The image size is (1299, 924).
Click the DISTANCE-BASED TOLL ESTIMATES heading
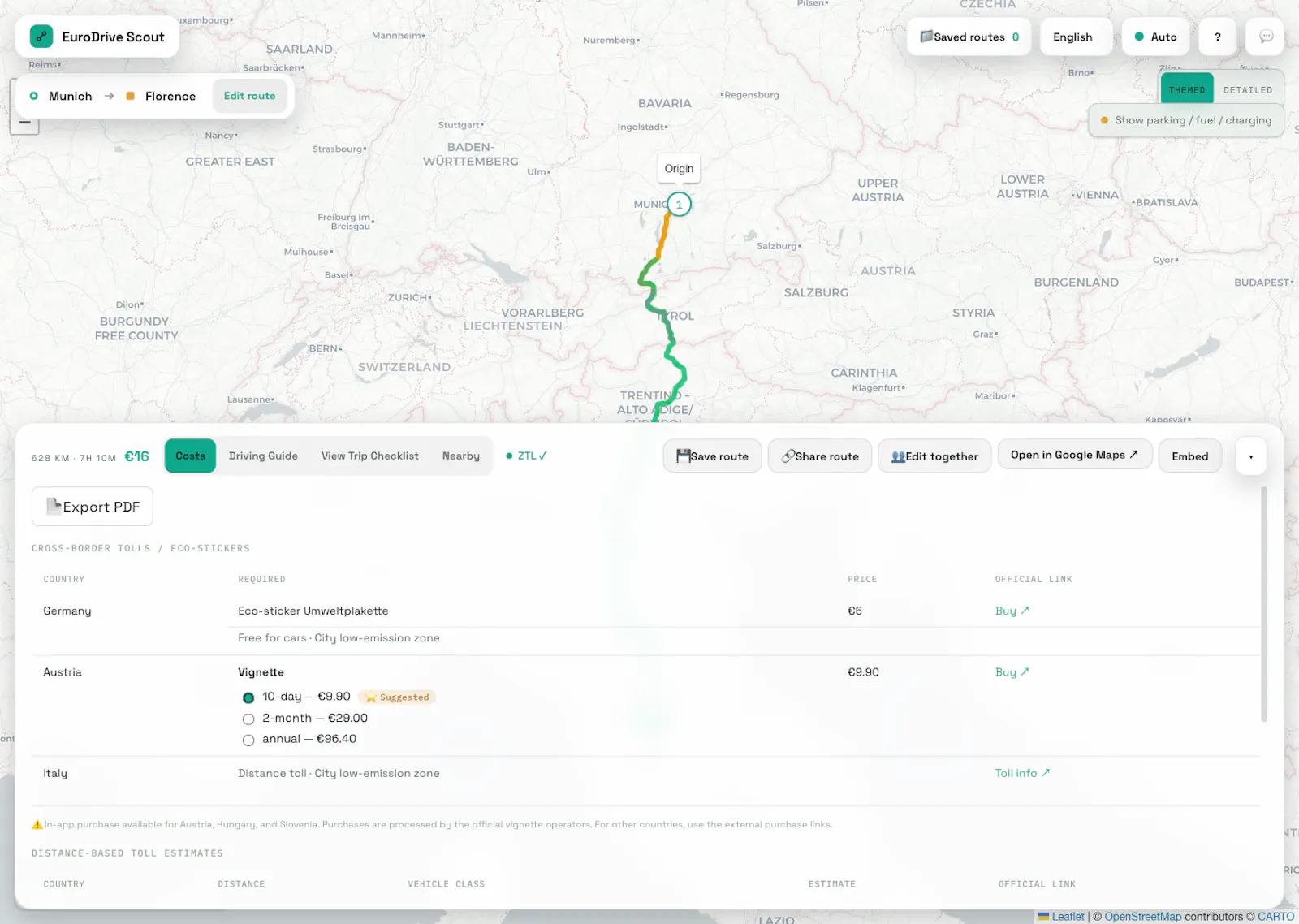(x=127, y=853)
